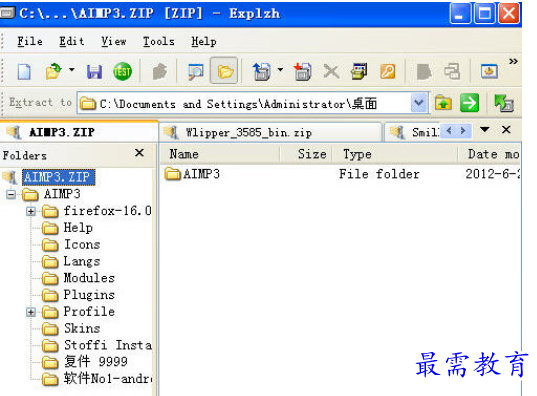Click the Open archive folder icon
The width and height of the screenshot is (537, 396).
[x=53, y=72]
